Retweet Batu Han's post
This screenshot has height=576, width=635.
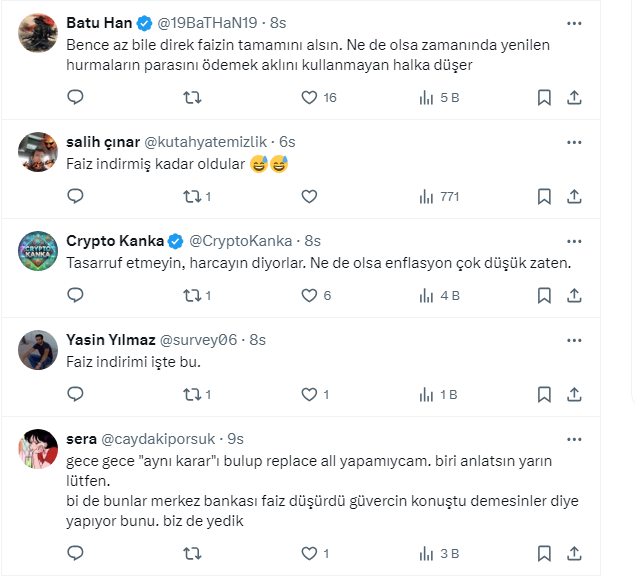click(x=193, y=98)
